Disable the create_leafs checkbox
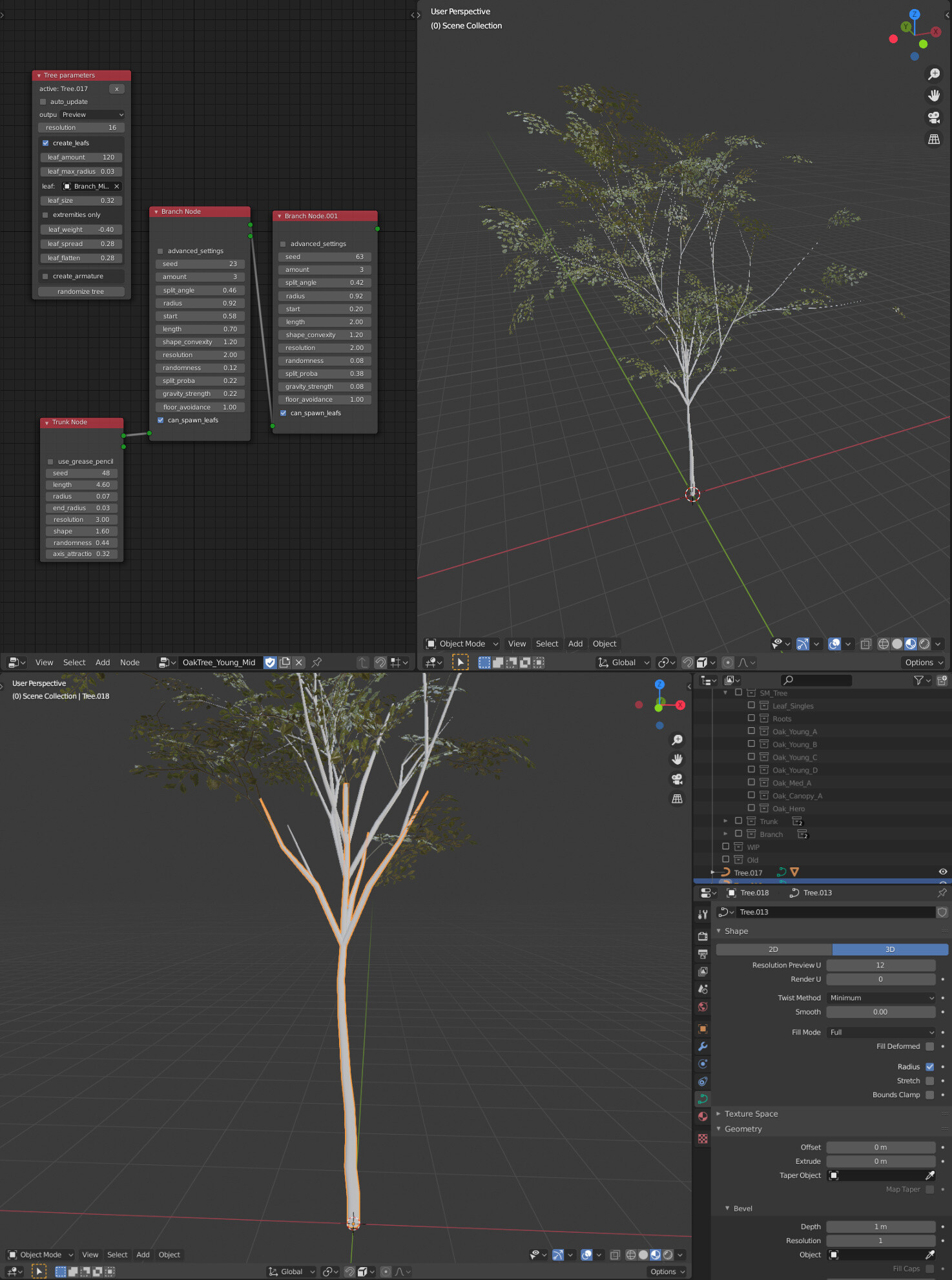 pyautogui.click(x=46, y=143)
